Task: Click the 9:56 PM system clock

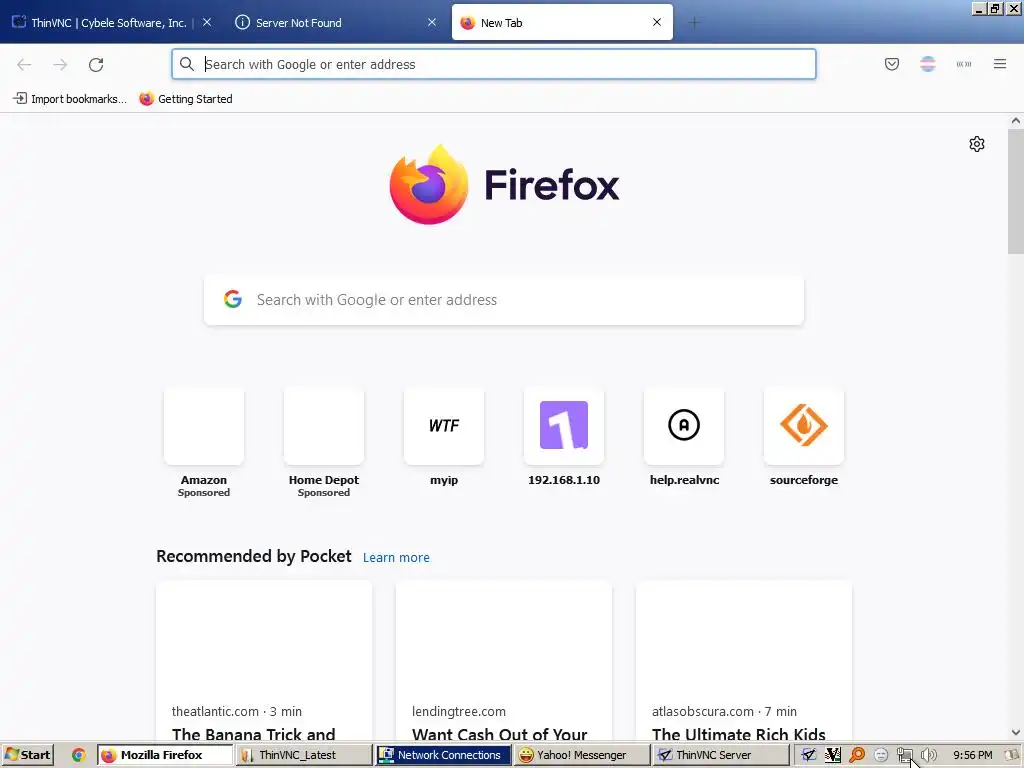Action: tap(972, 755)
